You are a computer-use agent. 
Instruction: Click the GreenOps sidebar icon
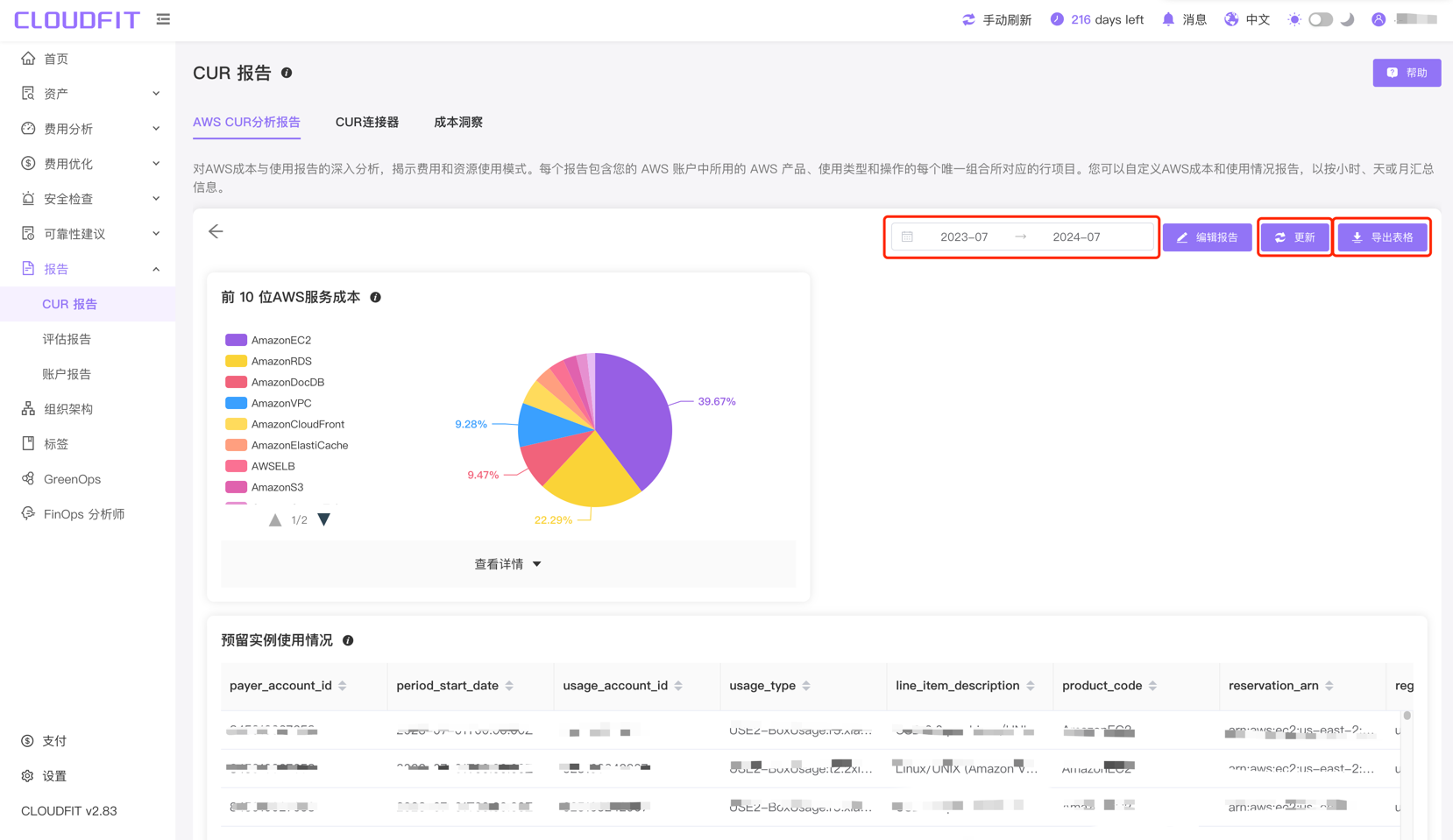[x=28, y=478]
